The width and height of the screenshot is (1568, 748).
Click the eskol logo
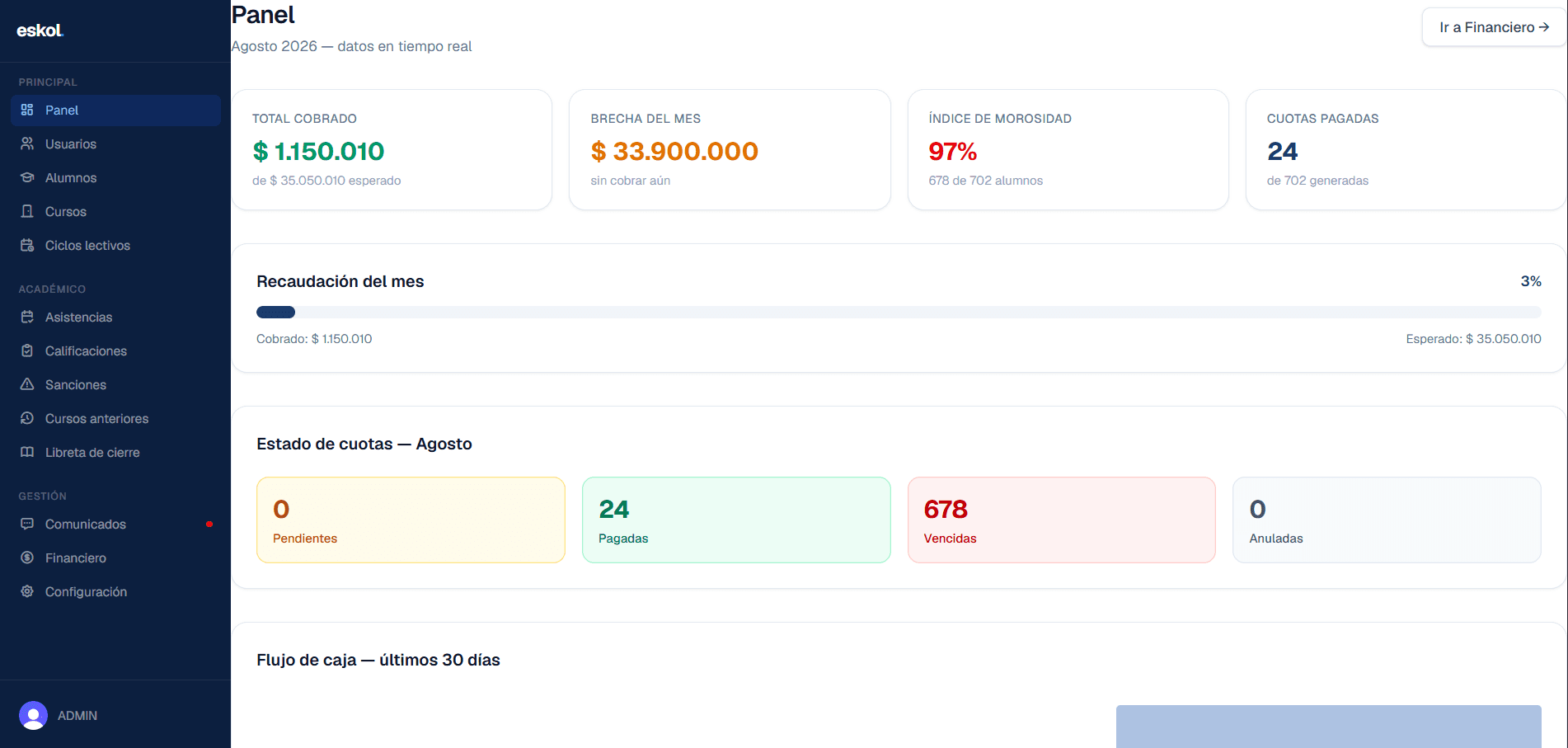tap(40, 31)
